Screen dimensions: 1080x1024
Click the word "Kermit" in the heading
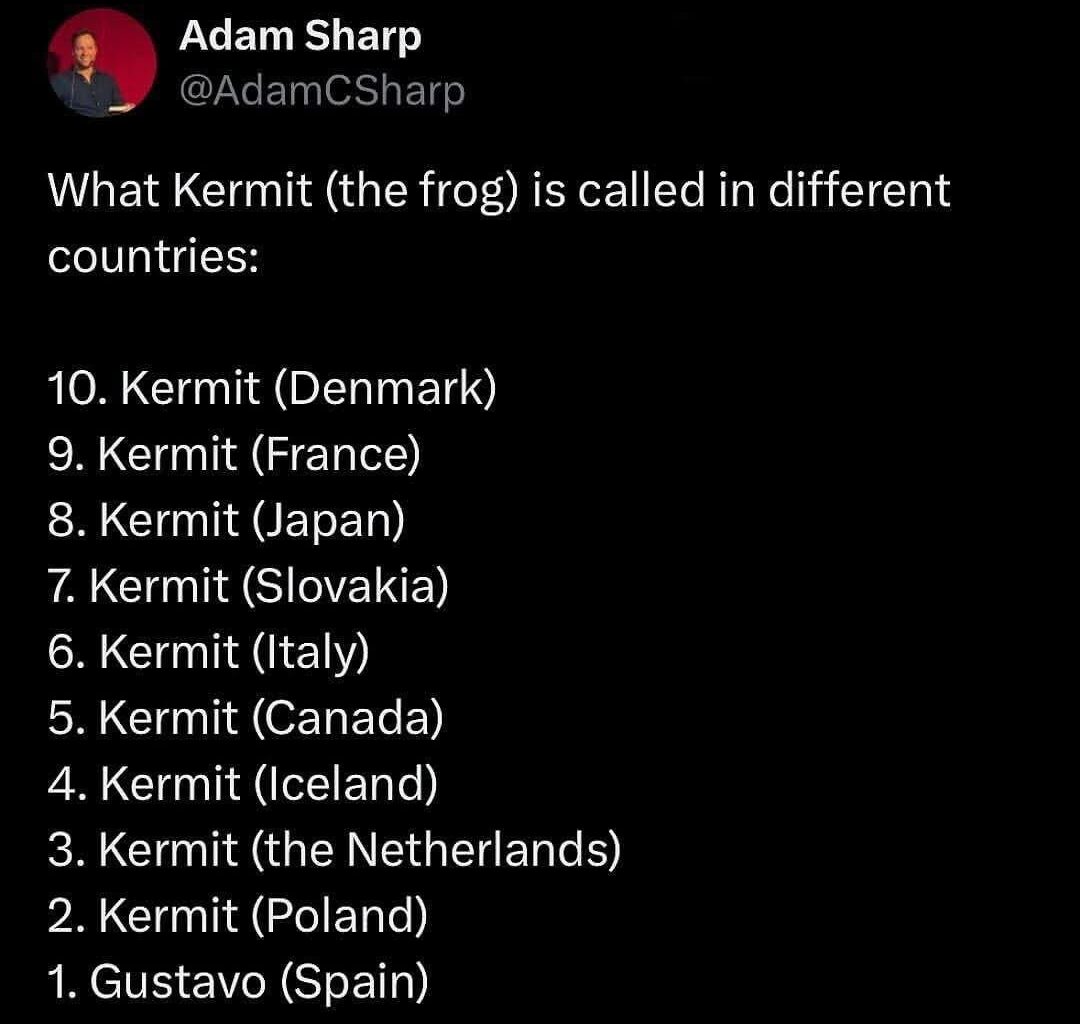pyautogui.click(x=241, y=188)
